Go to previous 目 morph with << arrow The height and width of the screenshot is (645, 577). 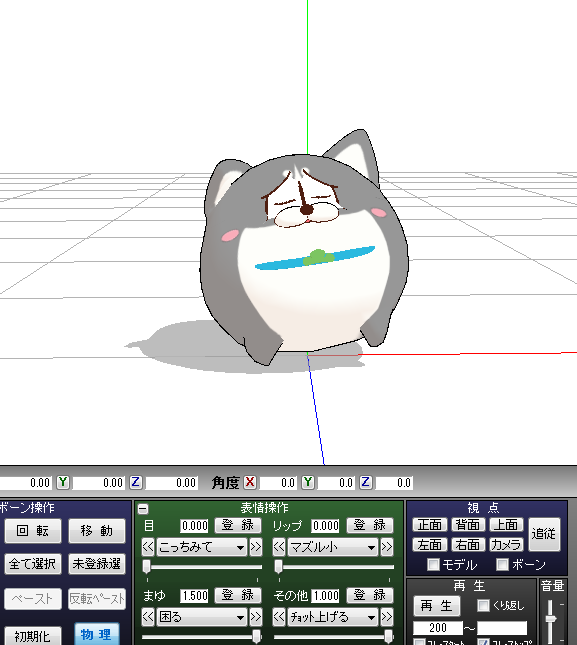click(148, 547)
